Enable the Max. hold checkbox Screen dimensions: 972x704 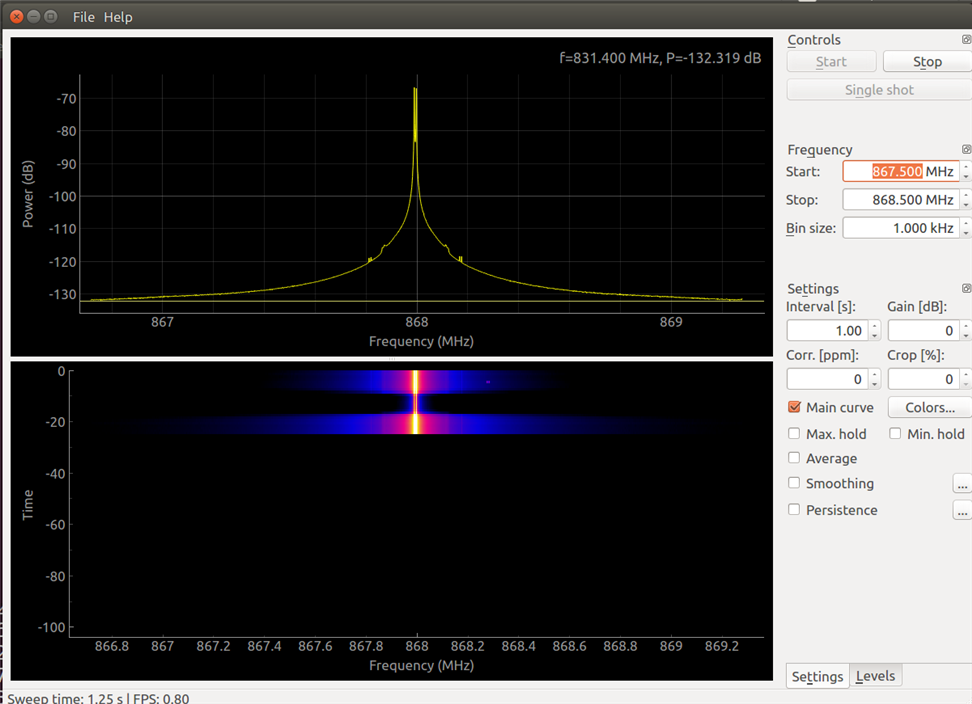click(x=795, y=434)
